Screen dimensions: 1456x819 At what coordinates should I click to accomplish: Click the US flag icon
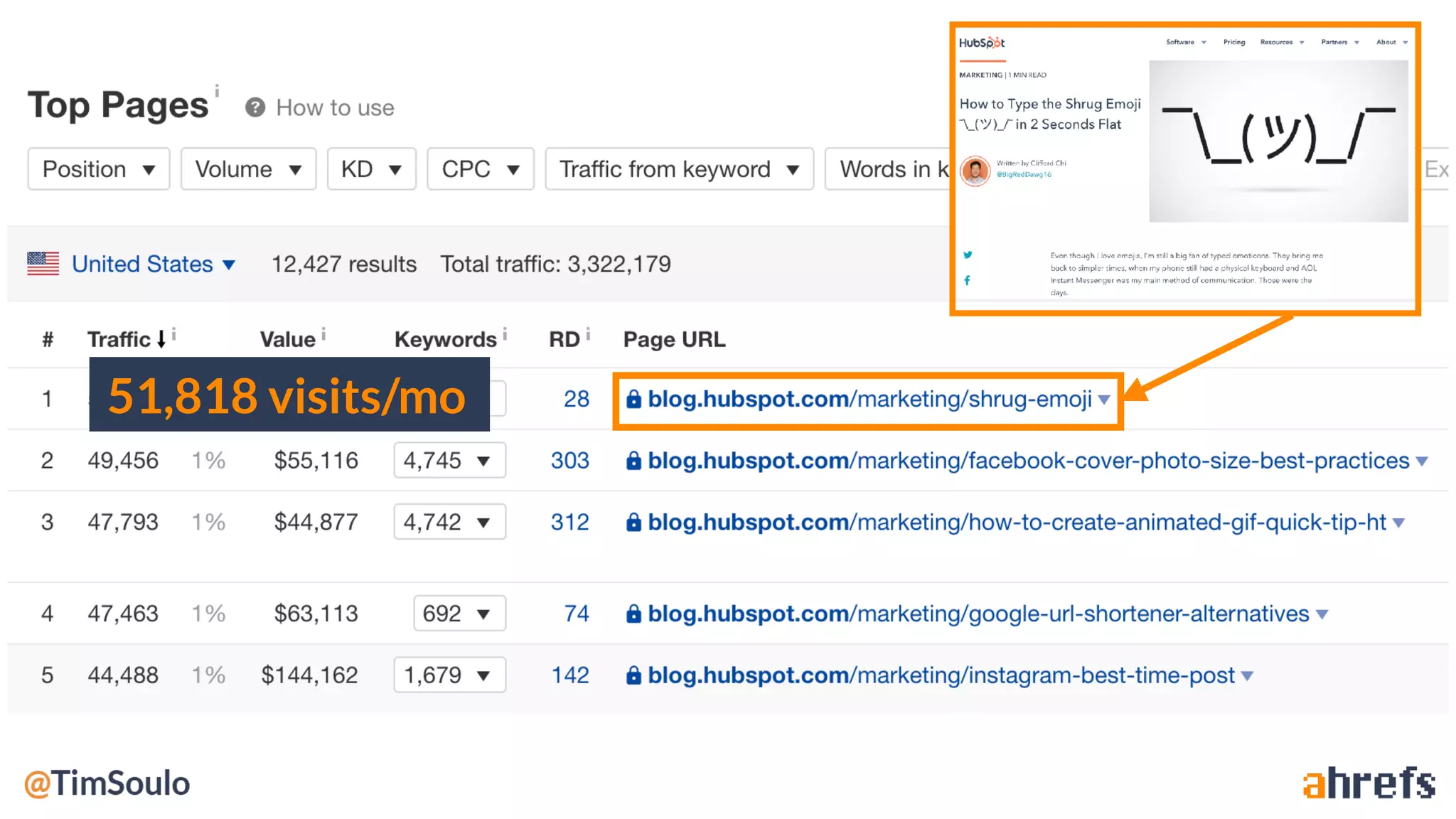pos(43,264)
